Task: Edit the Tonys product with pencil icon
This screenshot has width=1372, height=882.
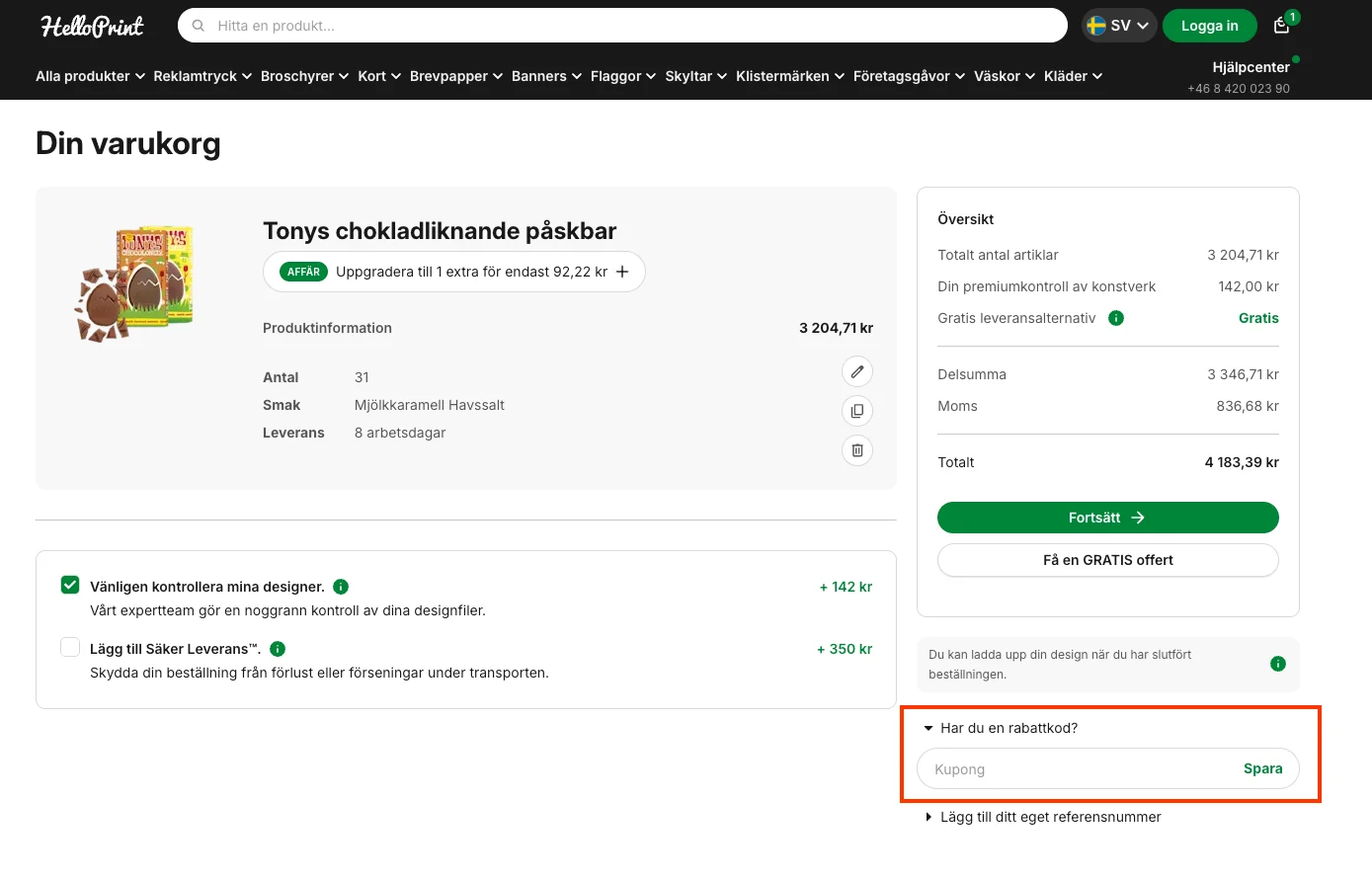Action: [x=857, y=371]
